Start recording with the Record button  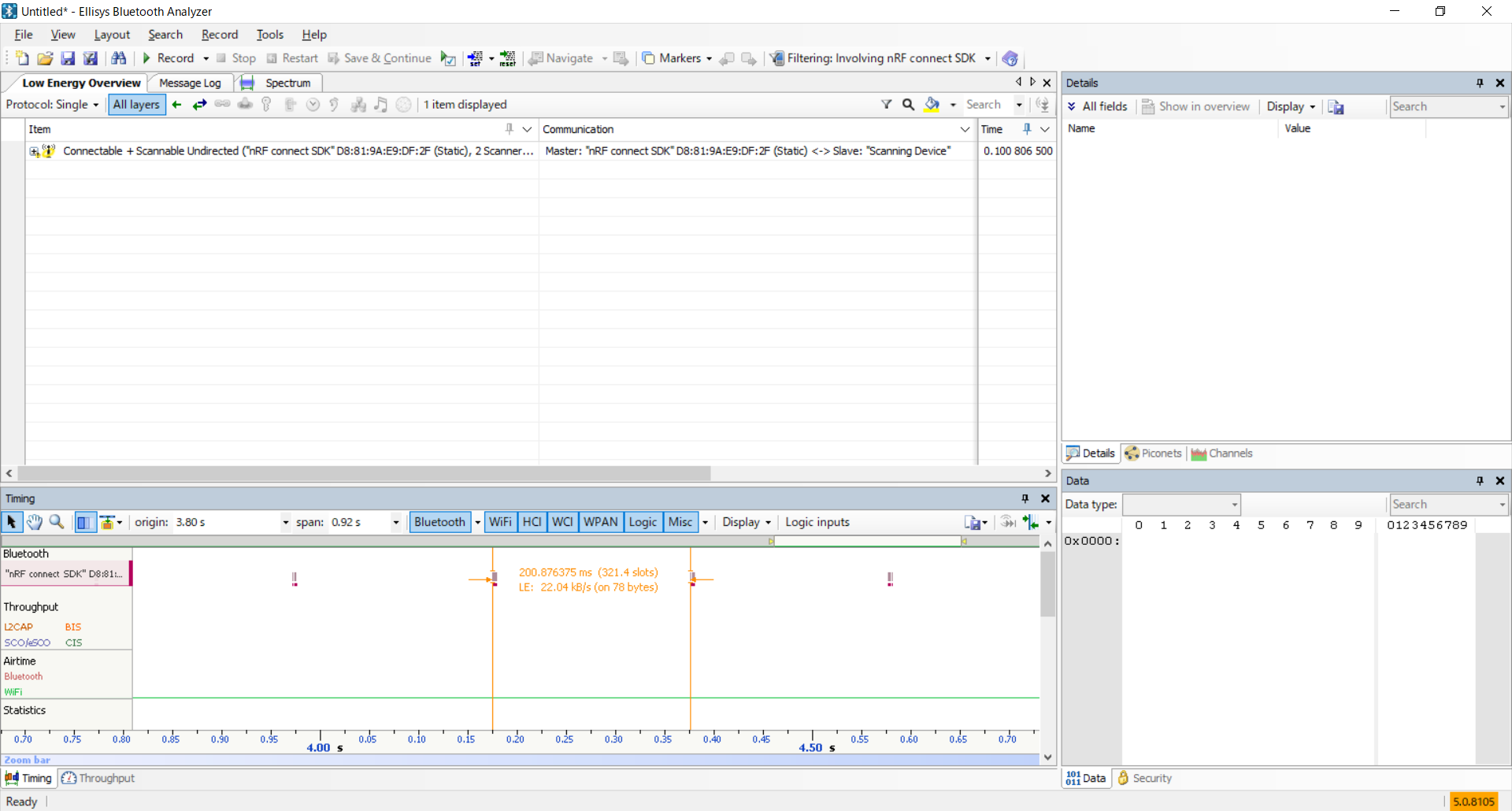168,58
